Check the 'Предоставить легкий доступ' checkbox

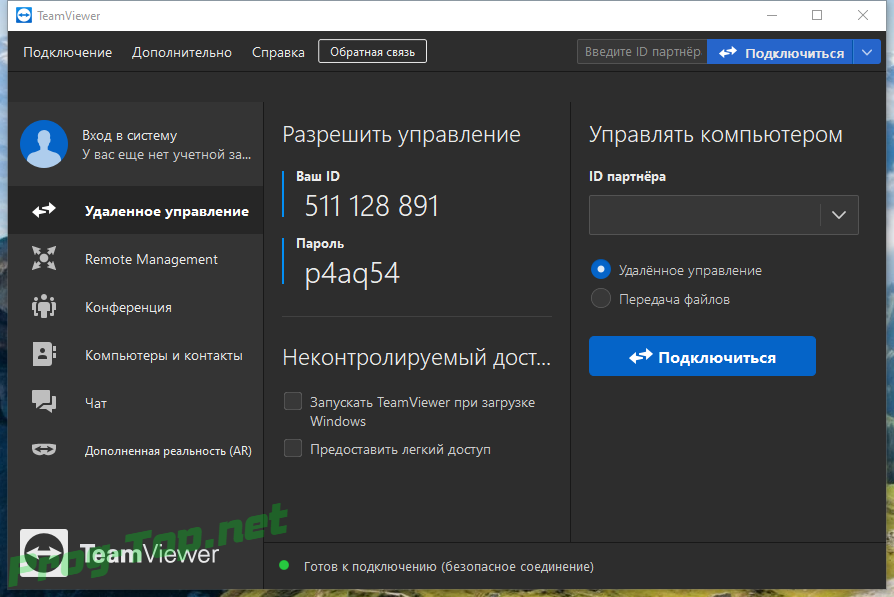(293, 448)
